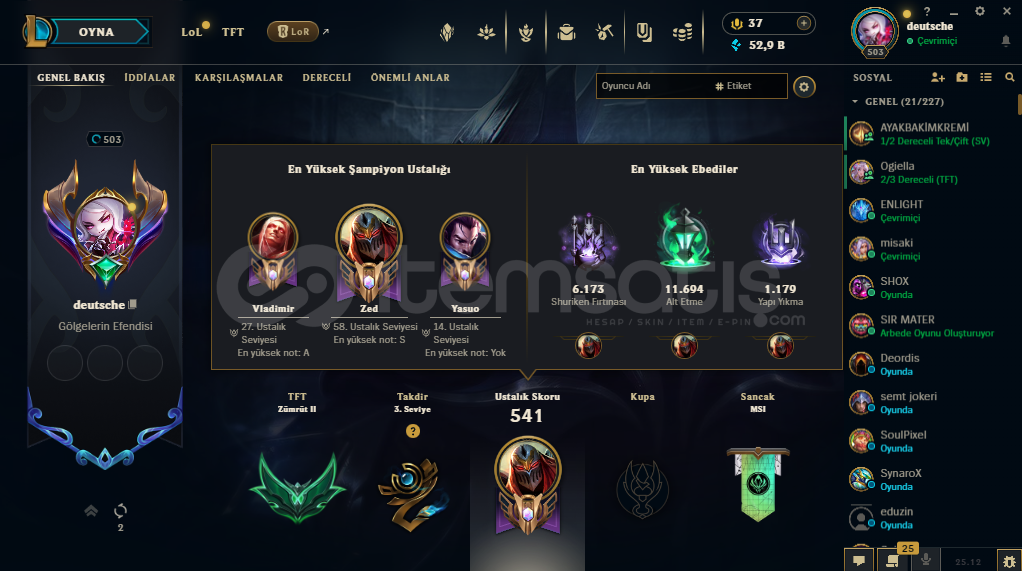Click the friends list scrollbar

pyautogui.click(x=1019, y=104)
